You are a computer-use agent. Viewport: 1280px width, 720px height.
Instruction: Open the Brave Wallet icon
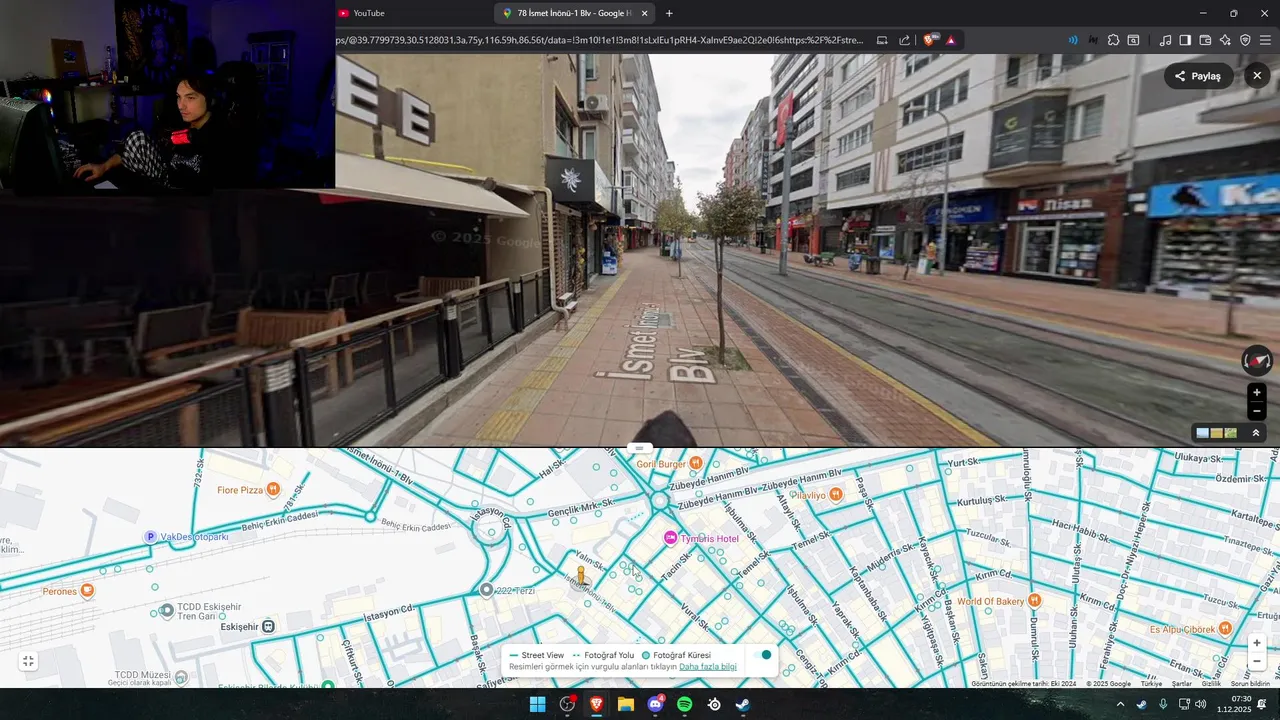click(x=1205, y=40)
